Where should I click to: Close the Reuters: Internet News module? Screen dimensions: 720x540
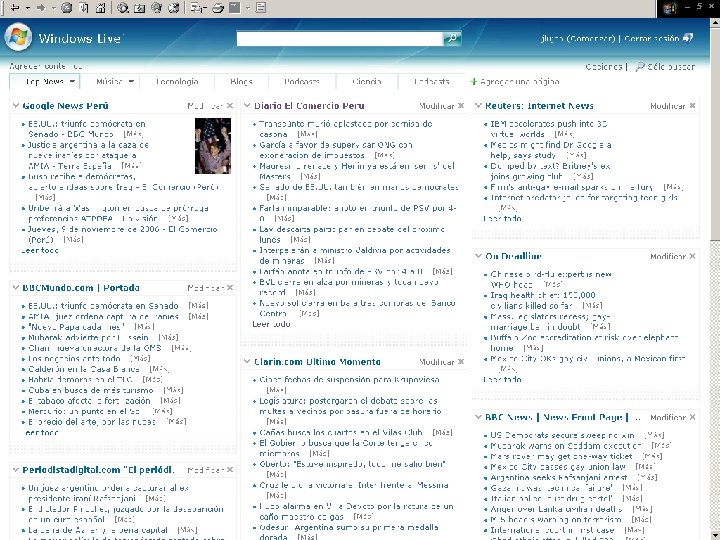coord(692,106)
